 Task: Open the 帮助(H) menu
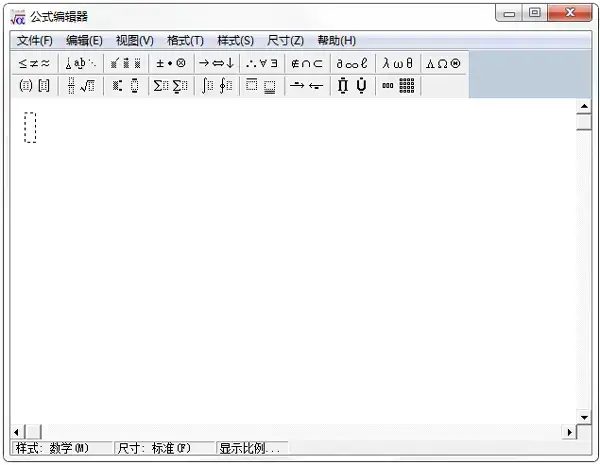(337, 41)
